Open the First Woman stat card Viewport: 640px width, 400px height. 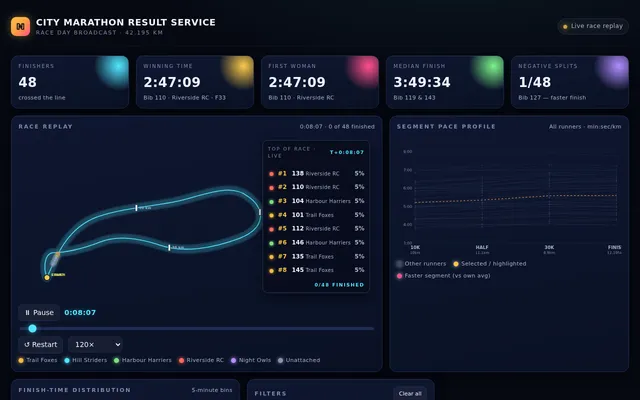pos(320,82)
